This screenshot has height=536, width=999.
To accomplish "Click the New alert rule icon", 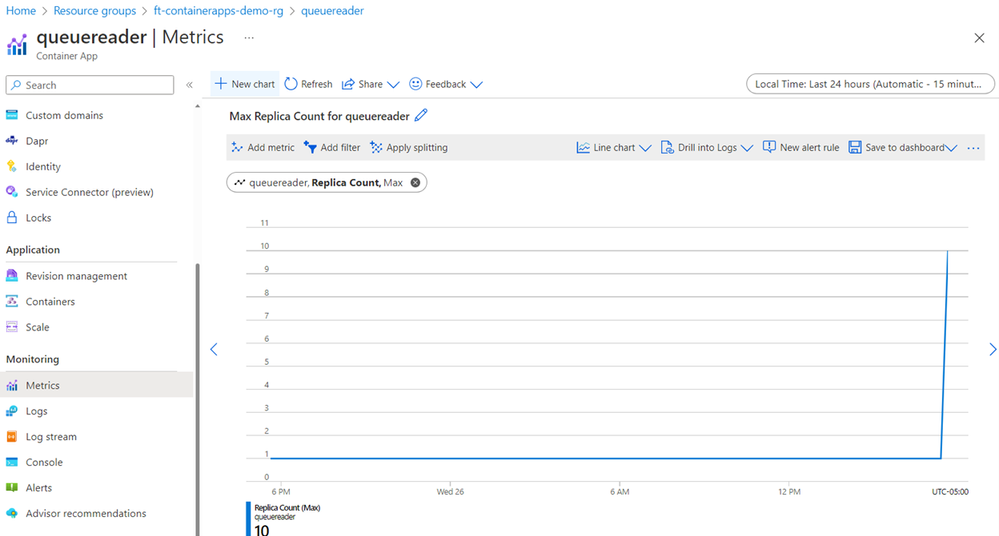I will click(x=769, y=147).
